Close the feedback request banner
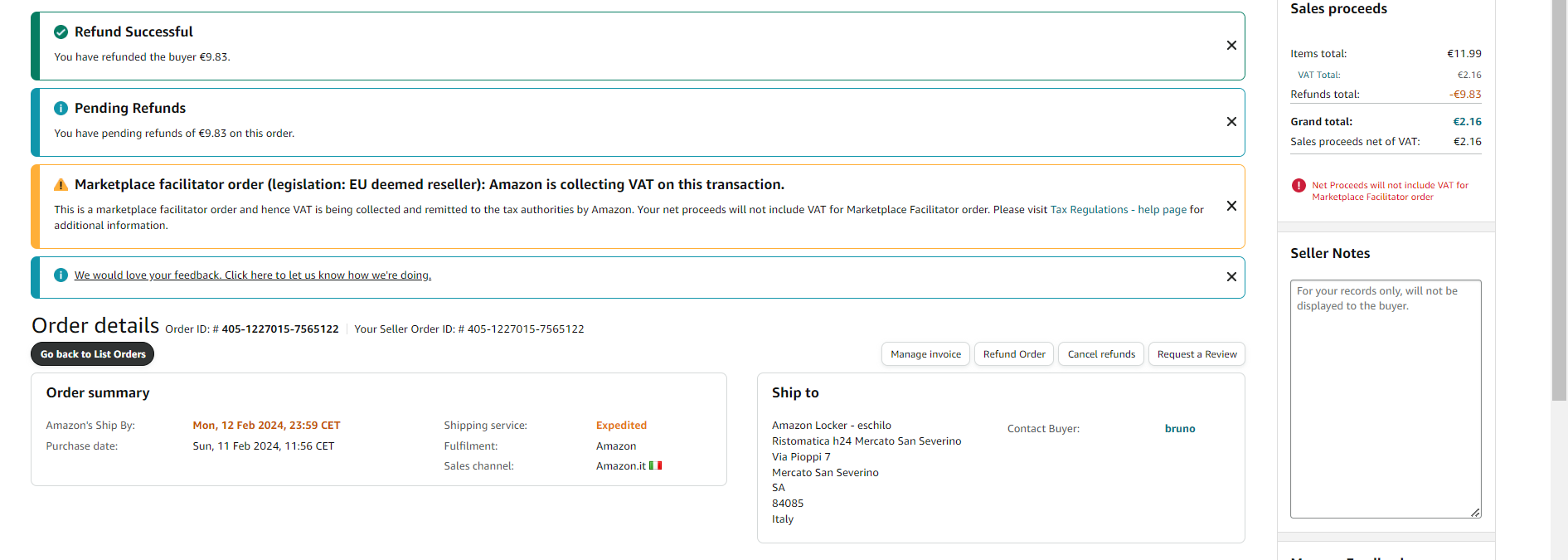Viewport: 1568px width, 560px height. [1231, 277]
